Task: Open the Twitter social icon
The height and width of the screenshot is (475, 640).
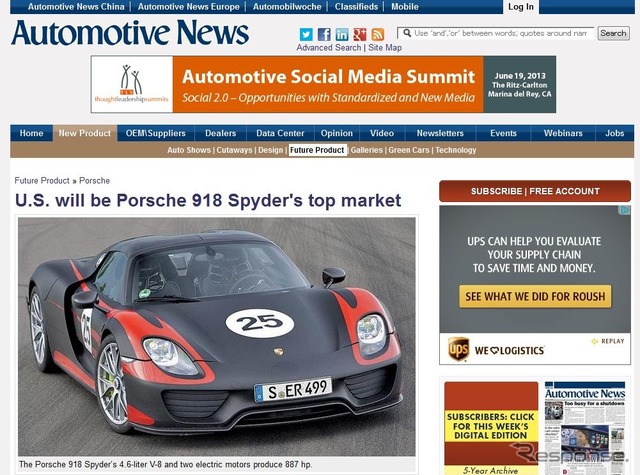Action: 306,34
